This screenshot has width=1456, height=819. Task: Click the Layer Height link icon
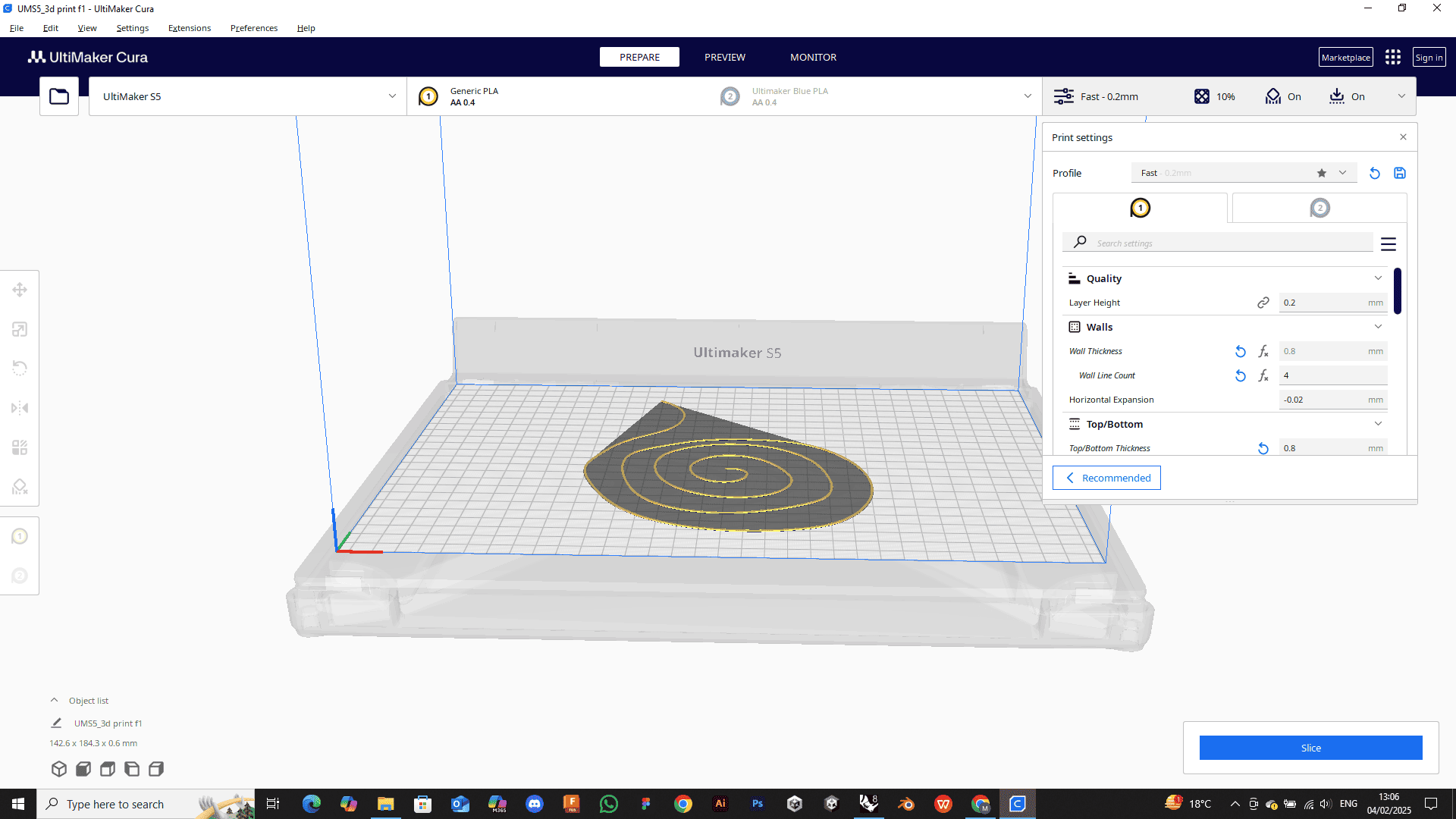1263,303
